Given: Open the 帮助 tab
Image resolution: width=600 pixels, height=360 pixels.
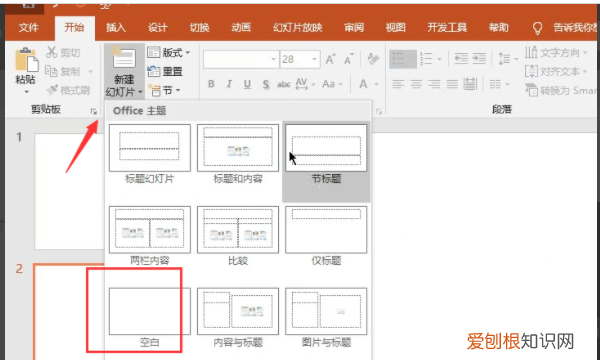Looking at the screenshot, I should click(499, 28).
